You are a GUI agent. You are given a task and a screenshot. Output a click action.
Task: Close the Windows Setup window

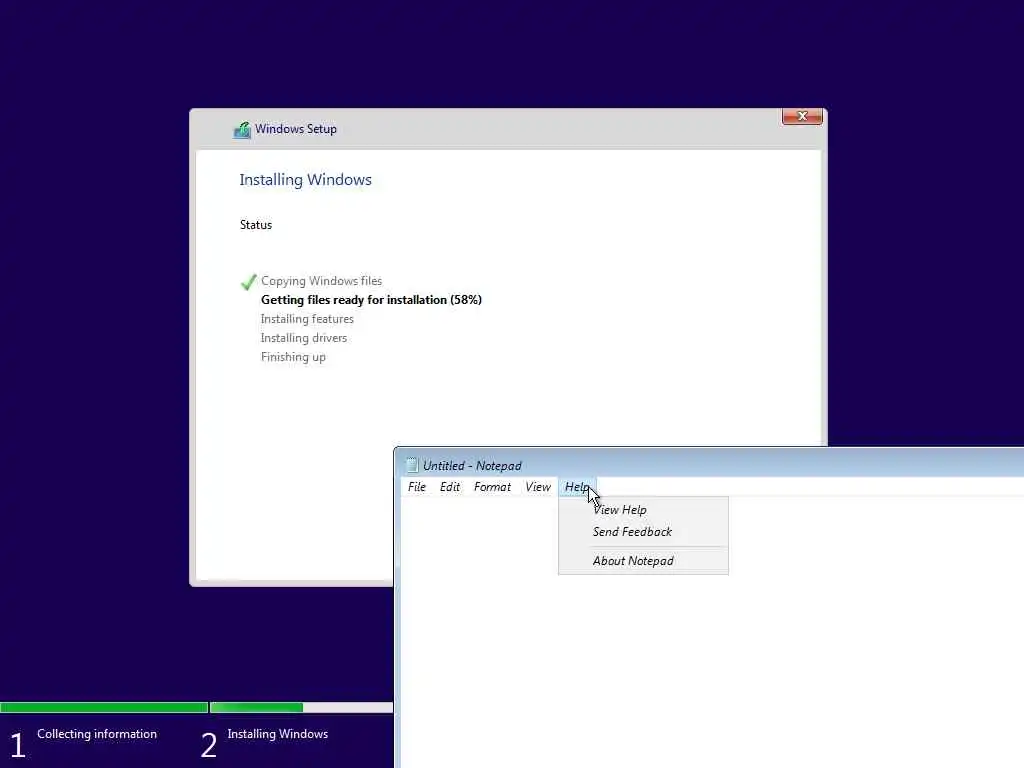[x=802, y=116]
